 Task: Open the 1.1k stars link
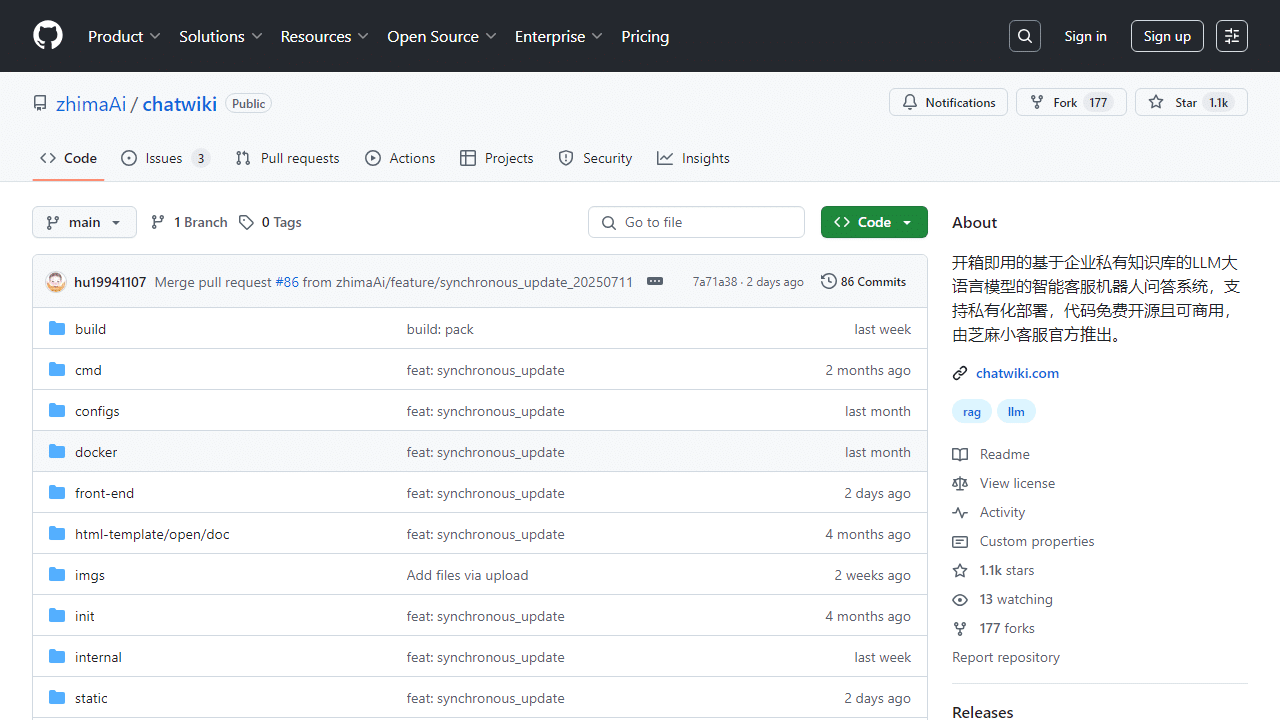(x=1007, y=570)
